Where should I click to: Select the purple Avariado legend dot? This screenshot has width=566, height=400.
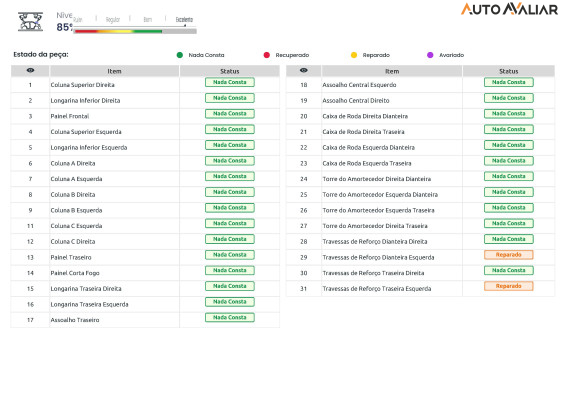point(430,55)
